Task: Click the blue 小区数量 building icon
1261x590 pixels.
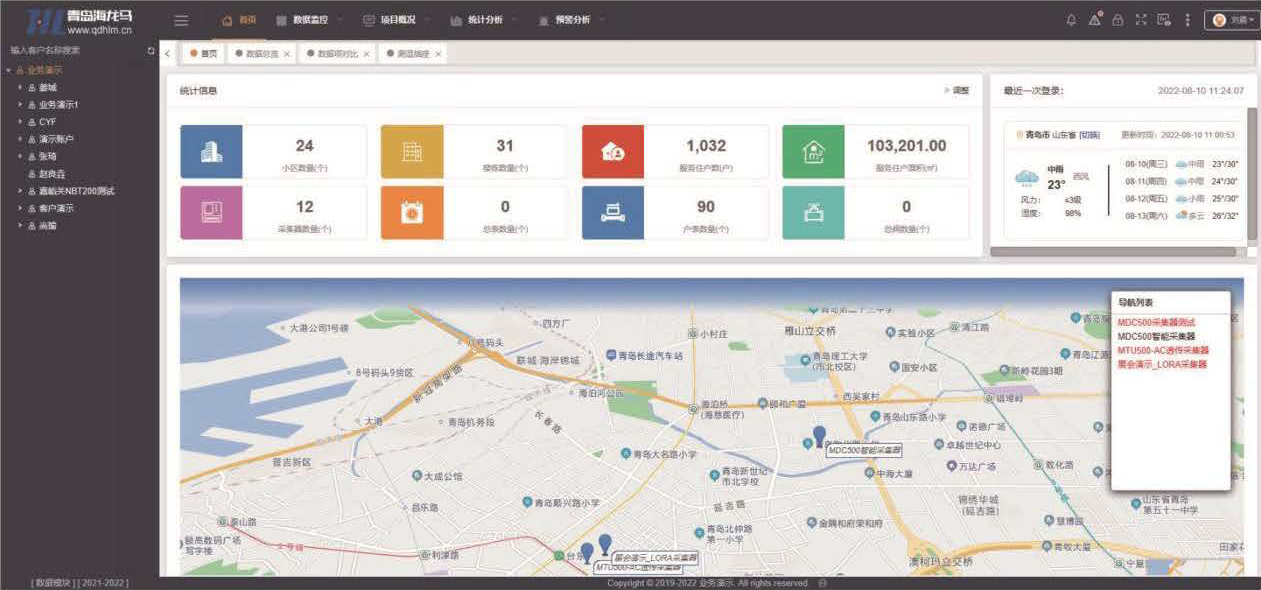Action: pyautogui.click(x=211, y=152)
